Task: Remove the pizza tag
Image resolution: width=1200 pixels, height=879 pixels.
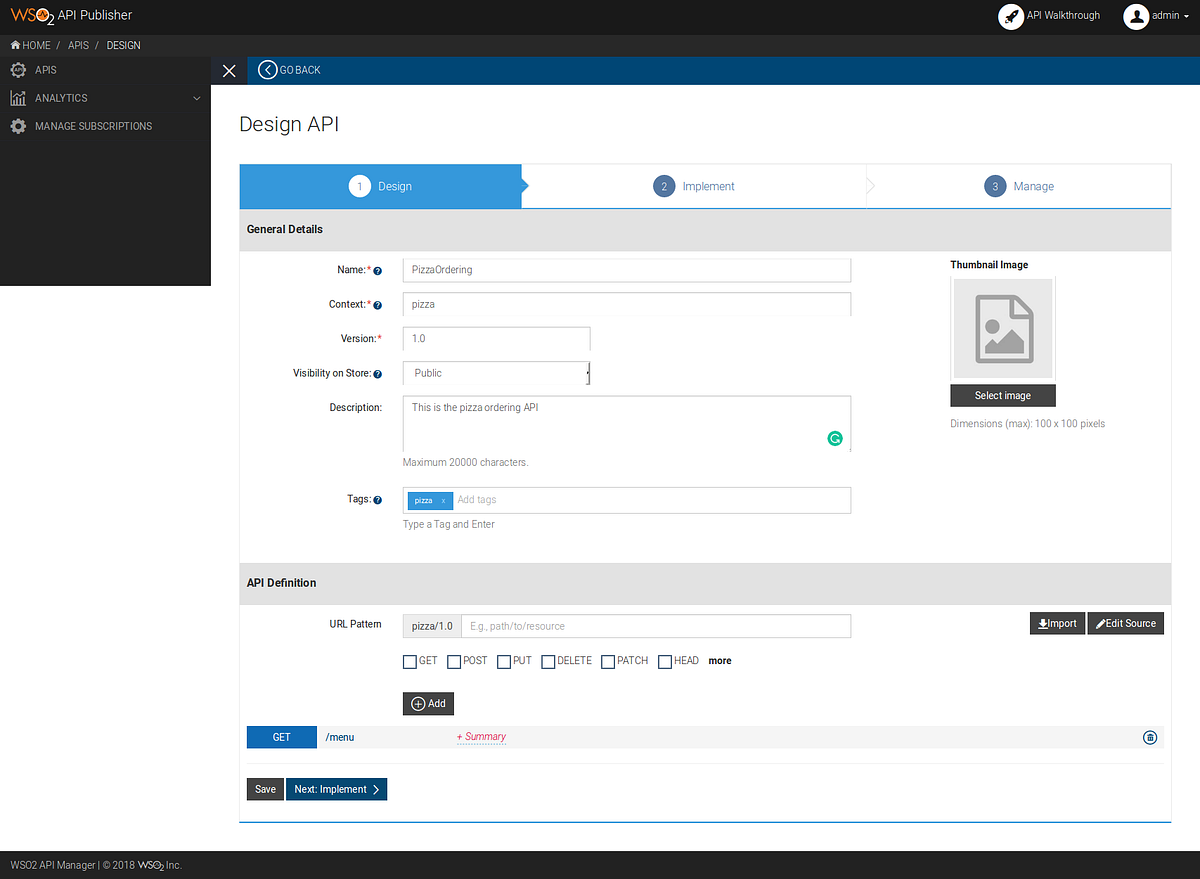Action: tap(445, 500)
